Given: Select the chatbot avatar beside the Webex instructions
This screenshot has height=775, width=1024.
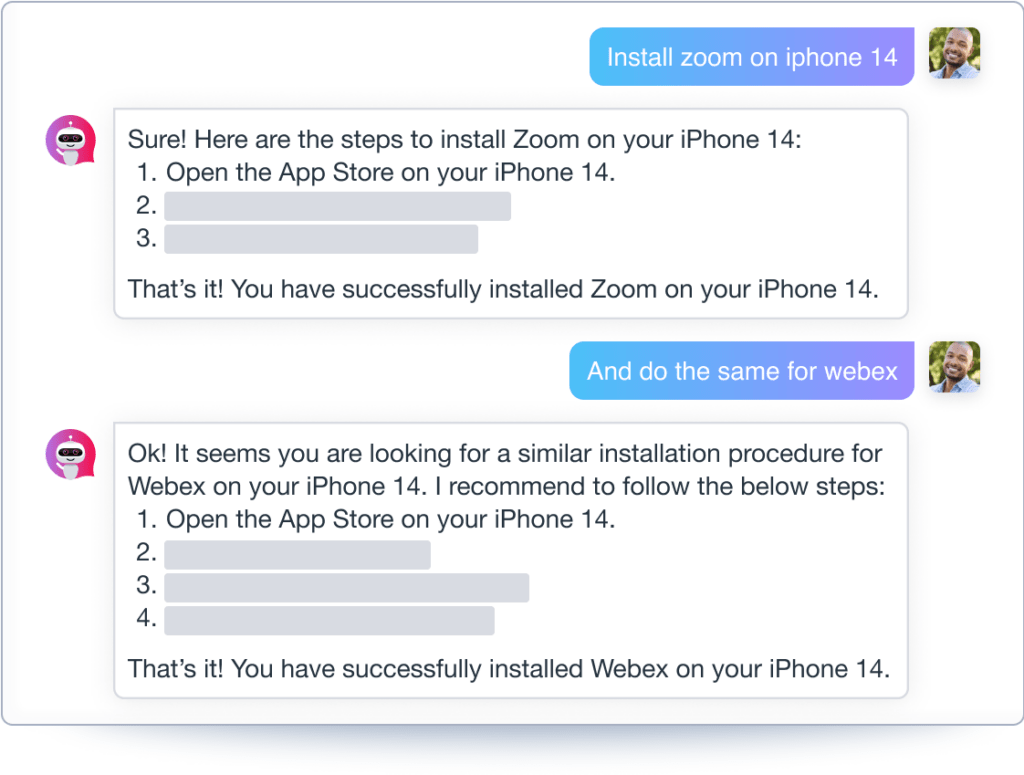Looking at the screenshot, I should pos(71,454).
